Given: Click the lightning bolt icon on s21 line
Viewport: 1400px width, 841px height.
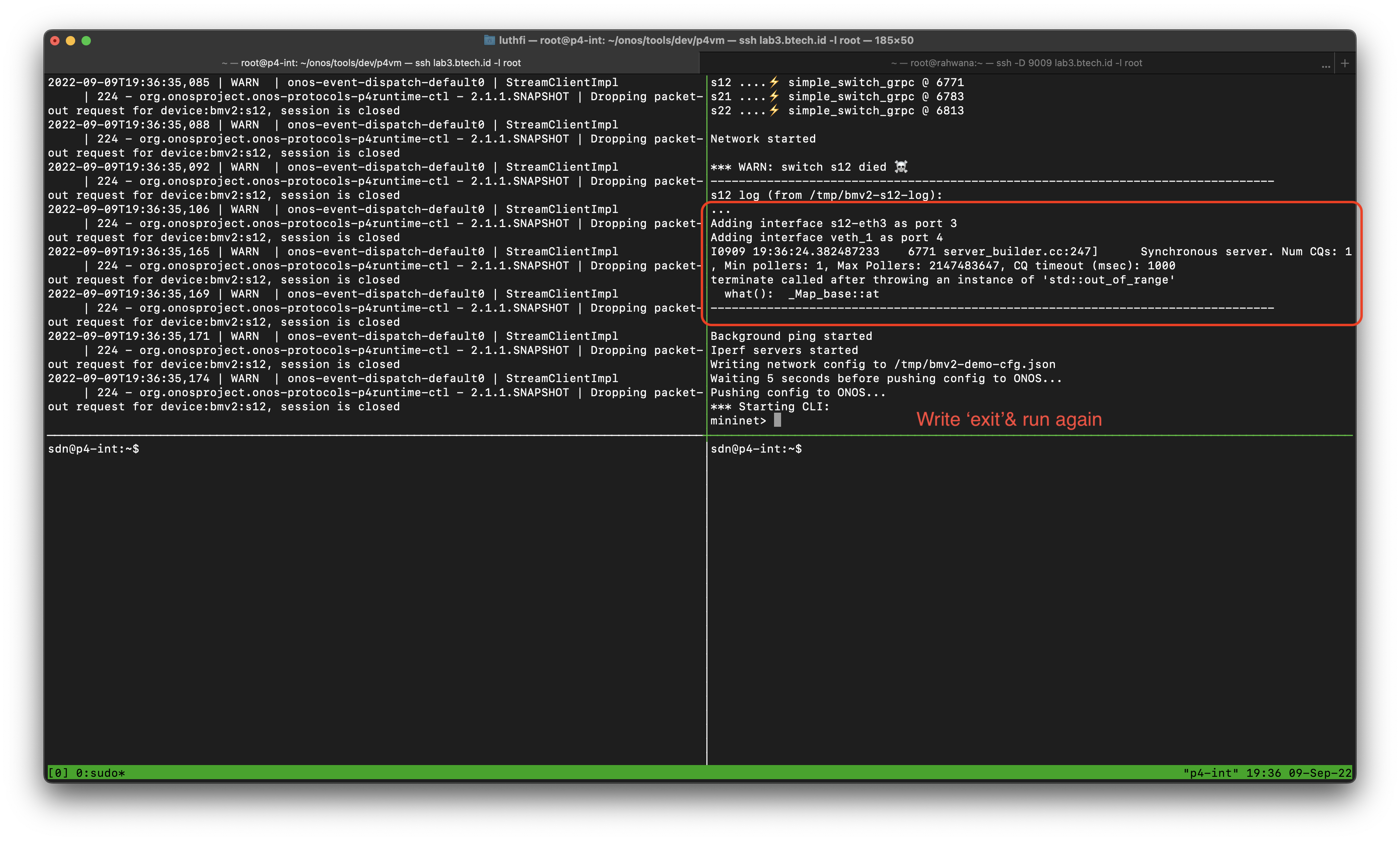Looking at the screenshot, I should coord(774,96).
